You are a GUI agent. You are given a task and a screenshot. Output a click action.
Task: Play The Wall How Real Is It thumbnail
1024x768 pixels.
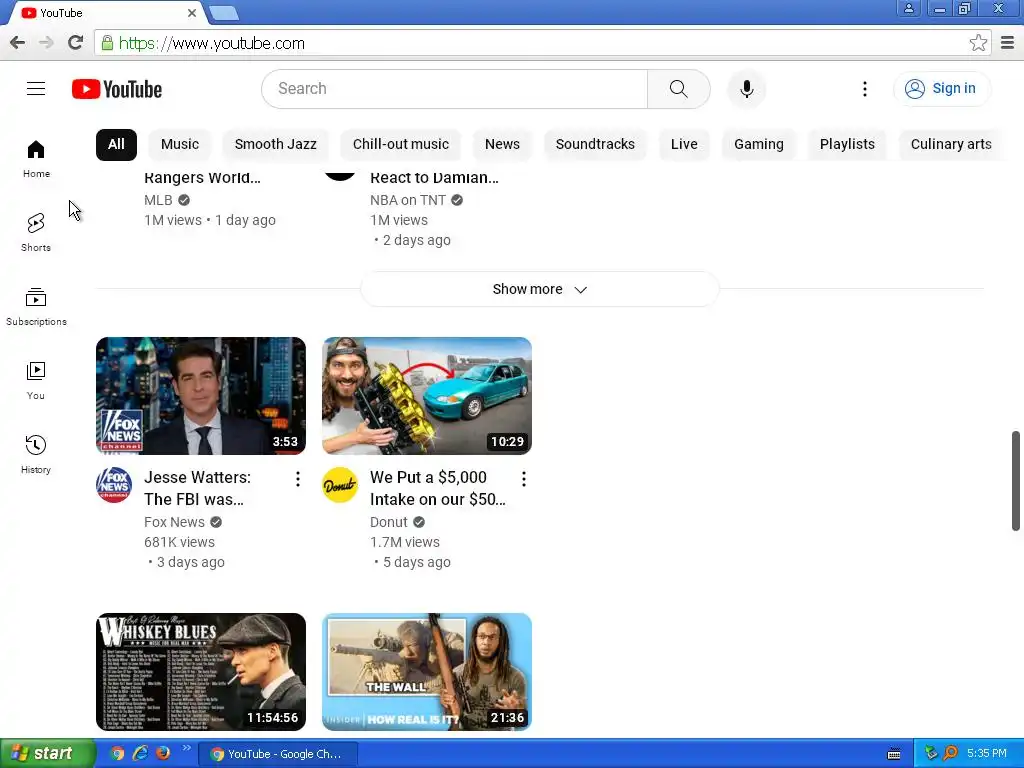tap(426, 671)
